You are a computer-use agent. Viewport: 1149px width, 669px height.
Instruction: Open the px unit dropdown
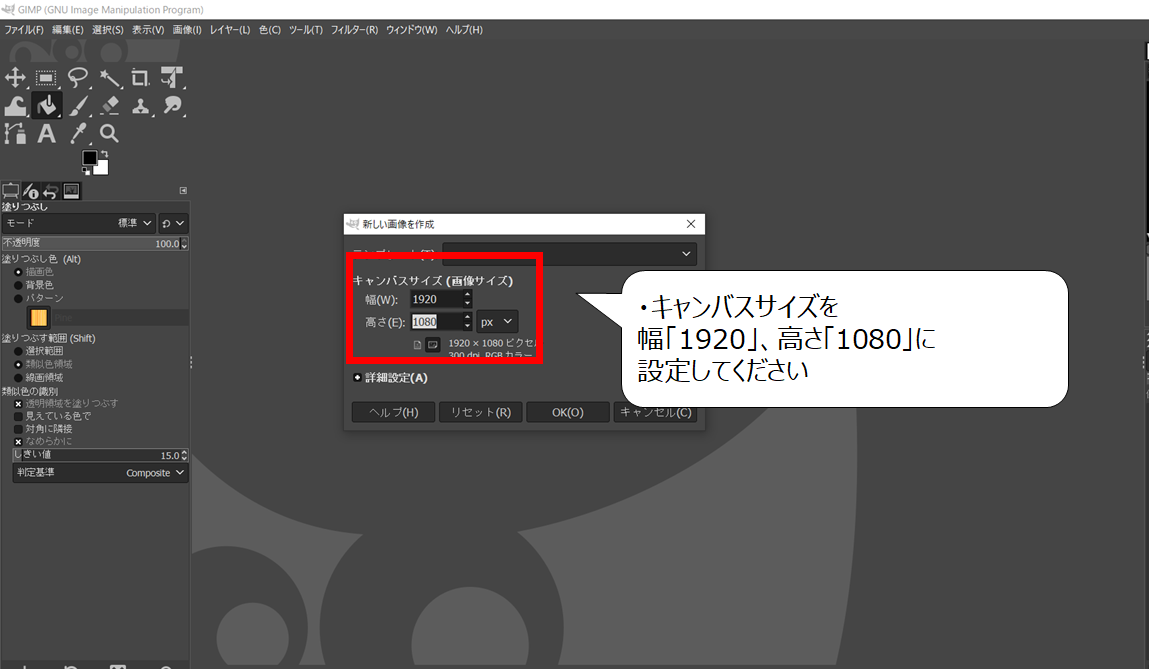[497, 322]
